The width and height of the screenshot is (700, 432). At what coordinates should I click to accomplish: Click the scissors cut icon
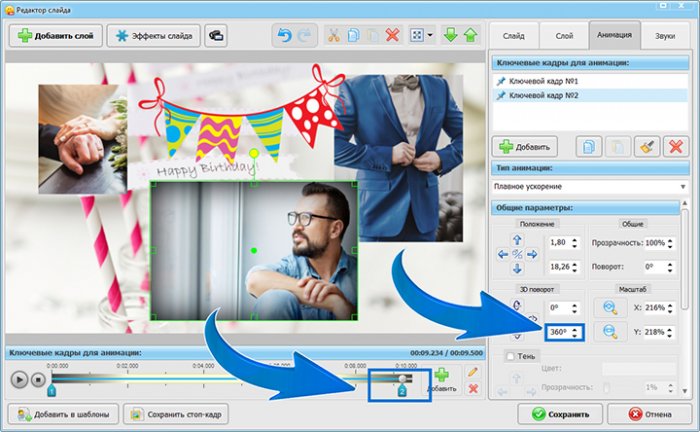coord(335,36)
